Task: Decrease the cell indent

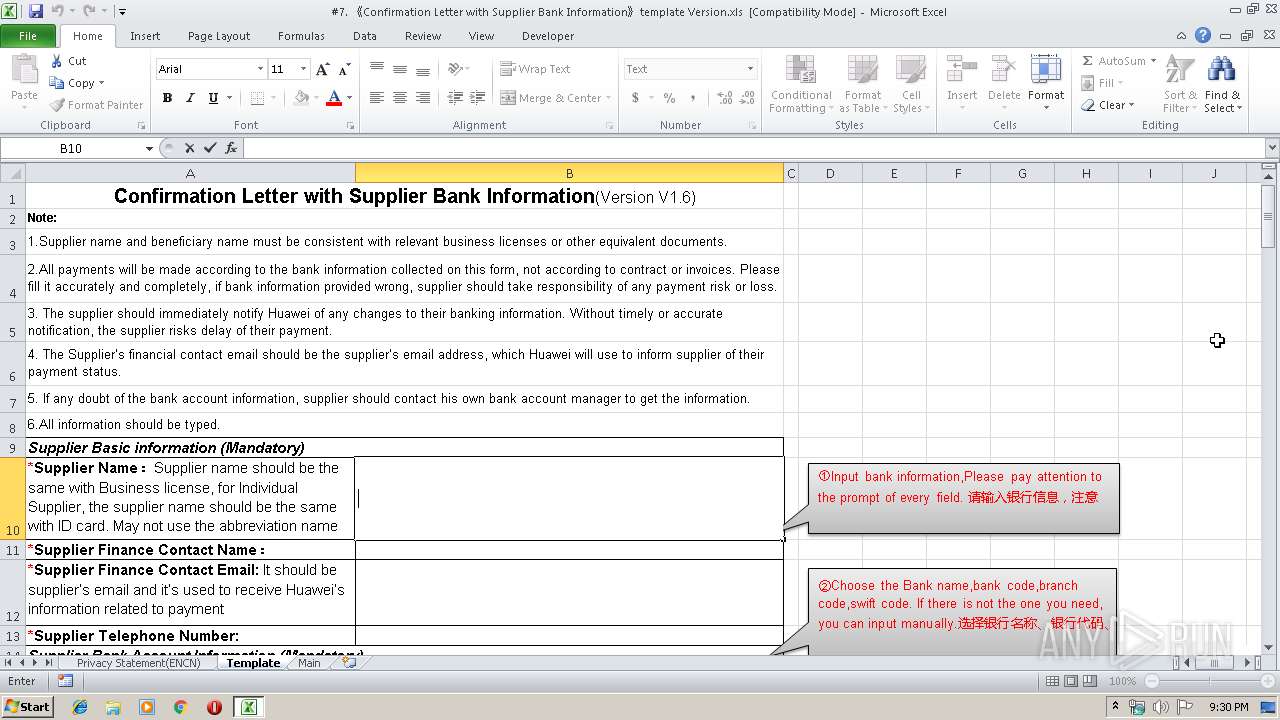Action: click(455, 98)
